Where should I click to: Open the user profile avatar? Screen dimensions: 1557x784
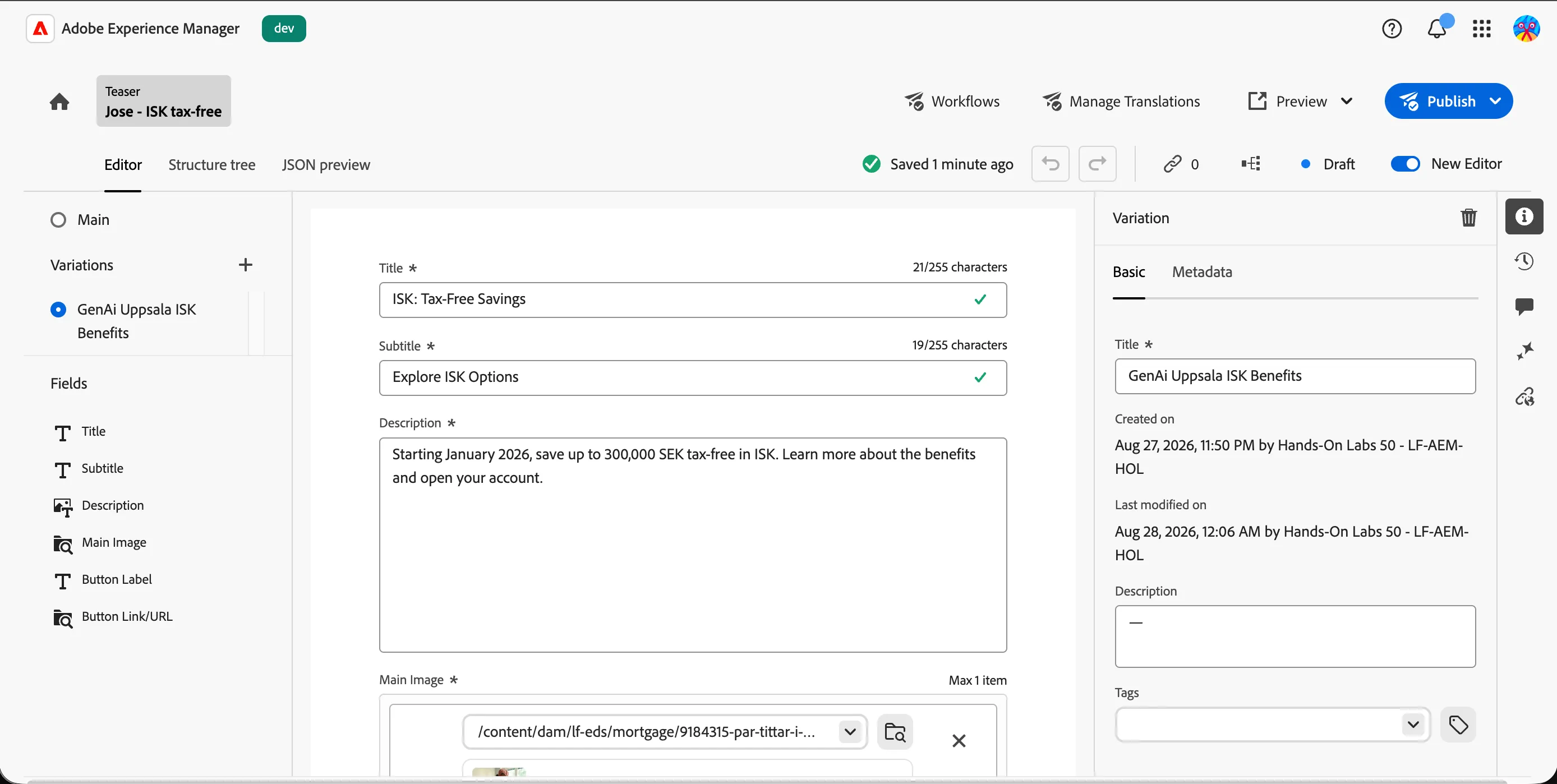[x=1526, y=29]
